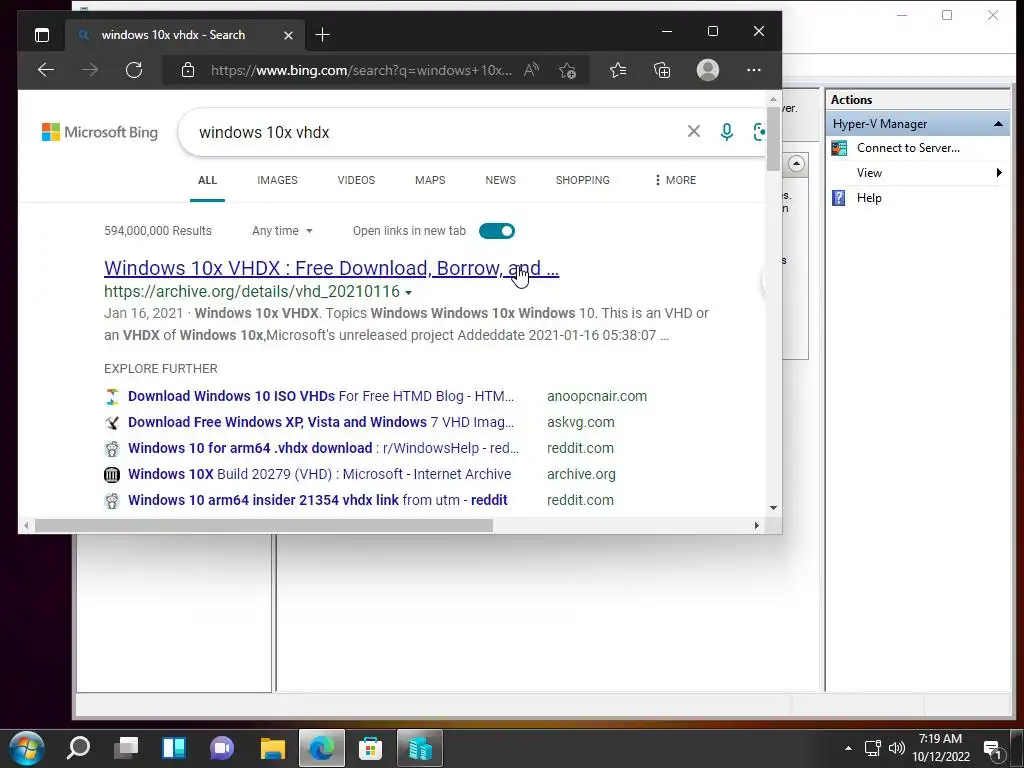Screen dimensions: 1024x768
Task: Click the vertical scrollbar thumb in Edge
Action: click(773, 138)
